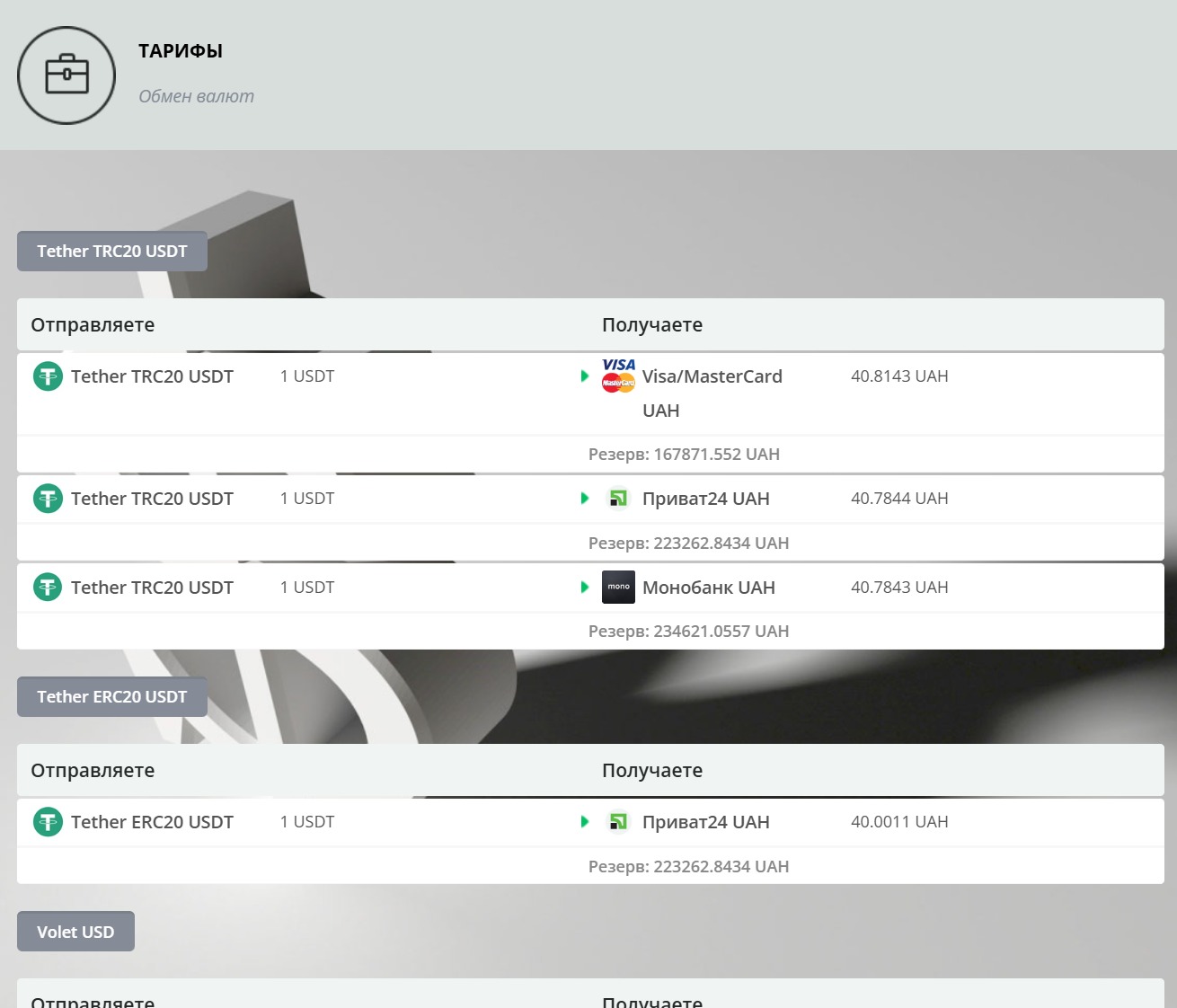Open the Volet USD section
1177x1008 pixels.
click(x=75, y=932)
